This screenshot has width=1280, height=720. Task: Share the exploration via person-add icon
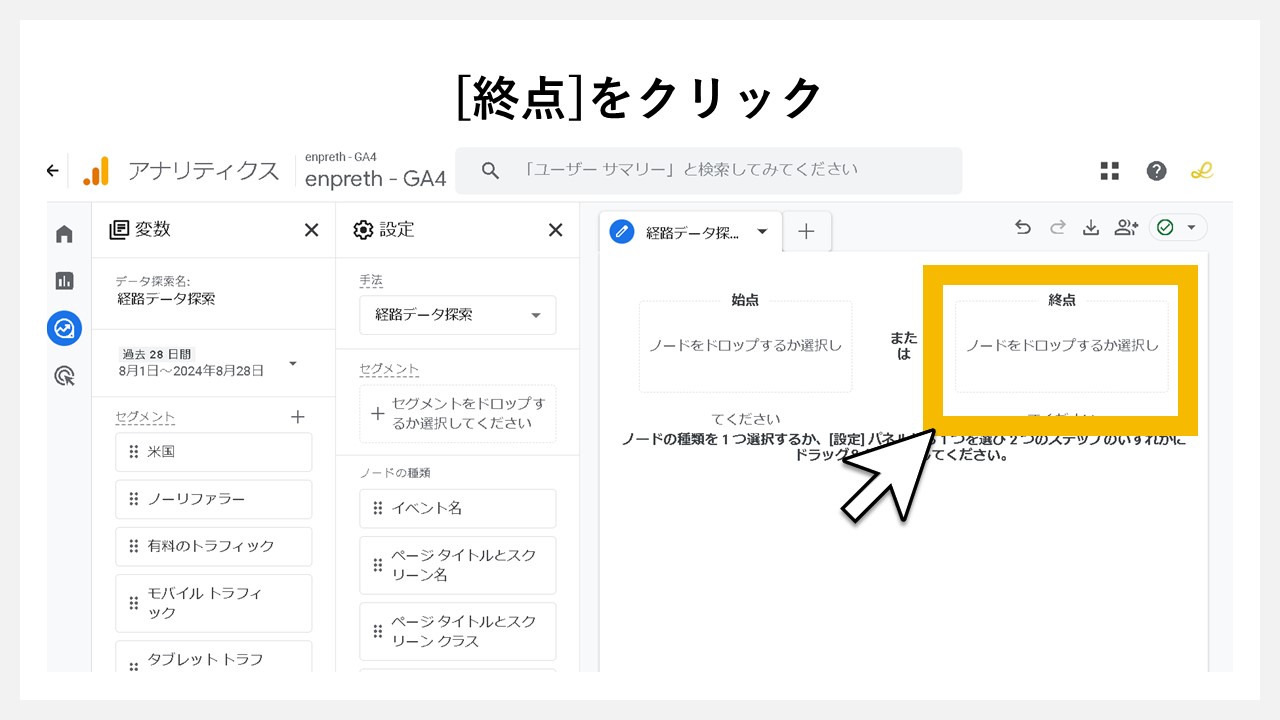(1126, 227)
